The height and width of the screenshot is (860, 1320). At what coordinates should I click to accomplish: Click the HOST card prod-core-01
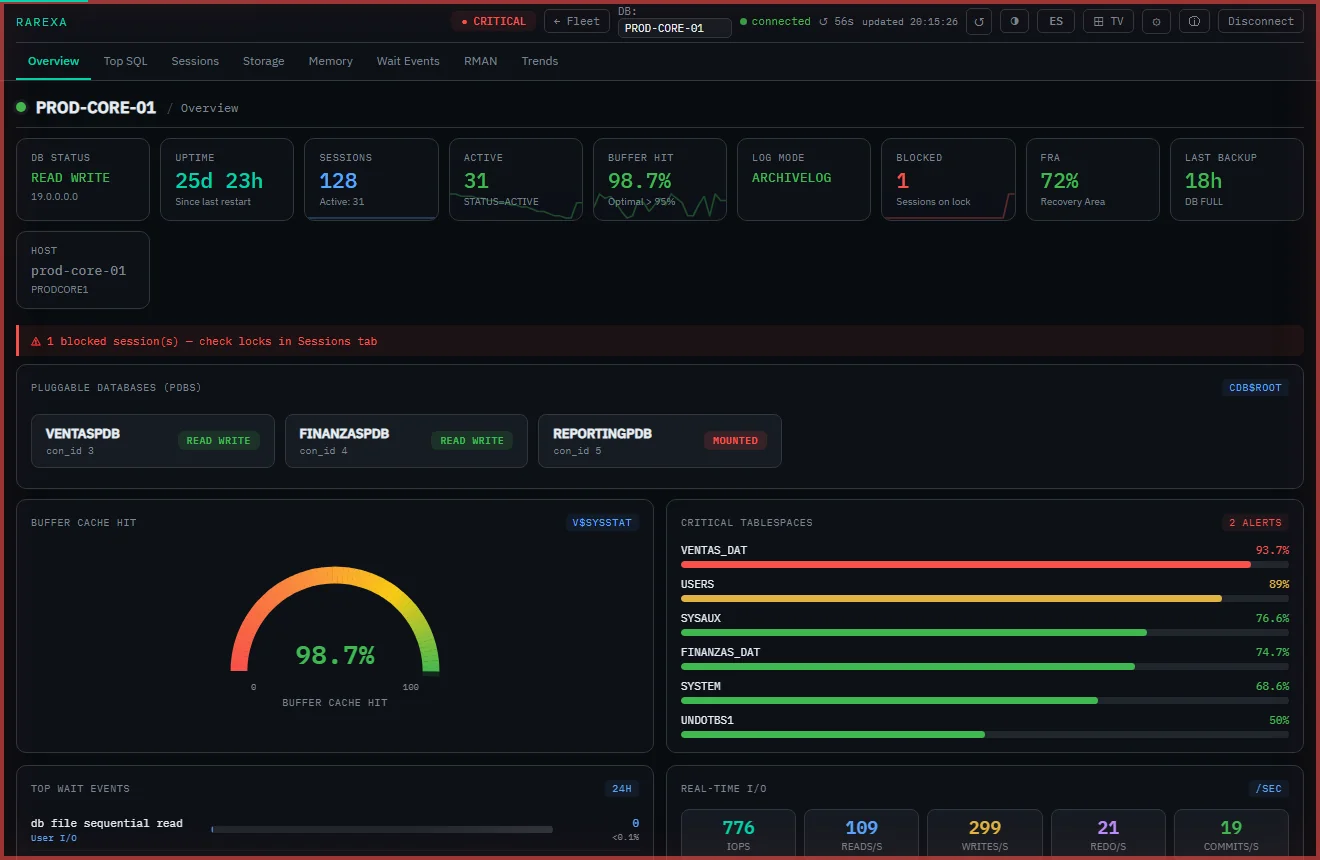click(x=83, y=270)
